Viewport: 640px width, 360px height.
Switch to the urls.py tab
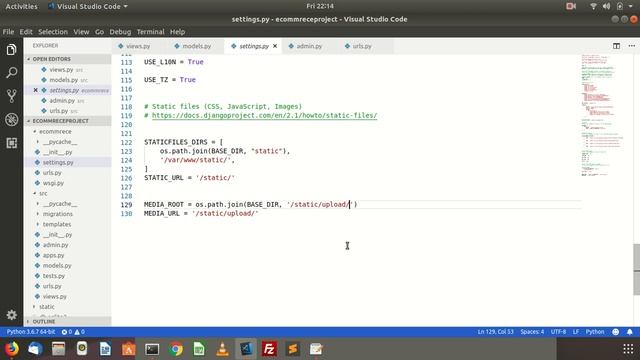pyautogui.click(x=362, y=46)
